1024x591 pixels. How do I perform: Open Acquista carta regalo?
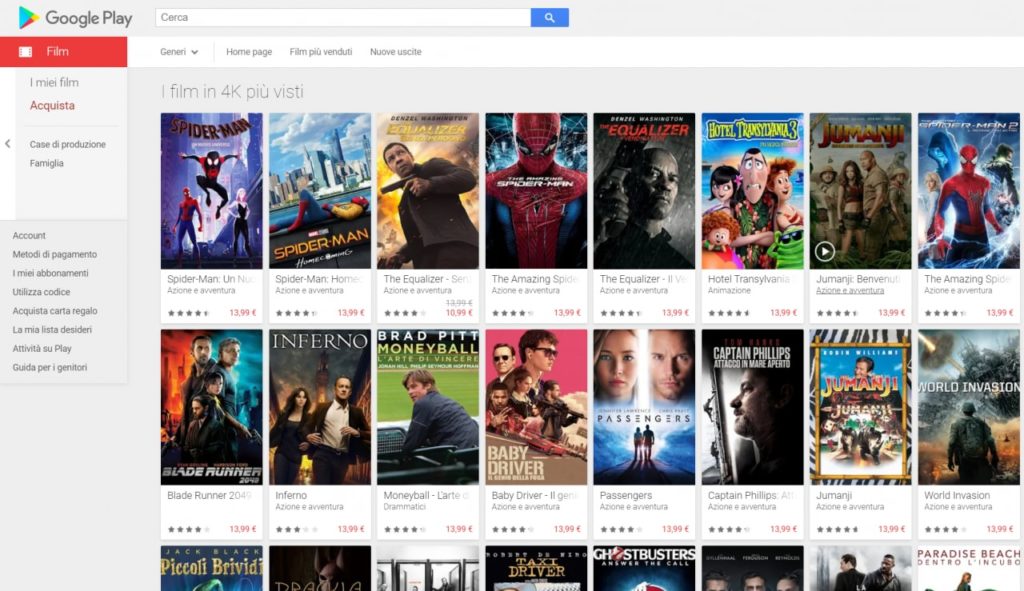[x=55, y=311]
